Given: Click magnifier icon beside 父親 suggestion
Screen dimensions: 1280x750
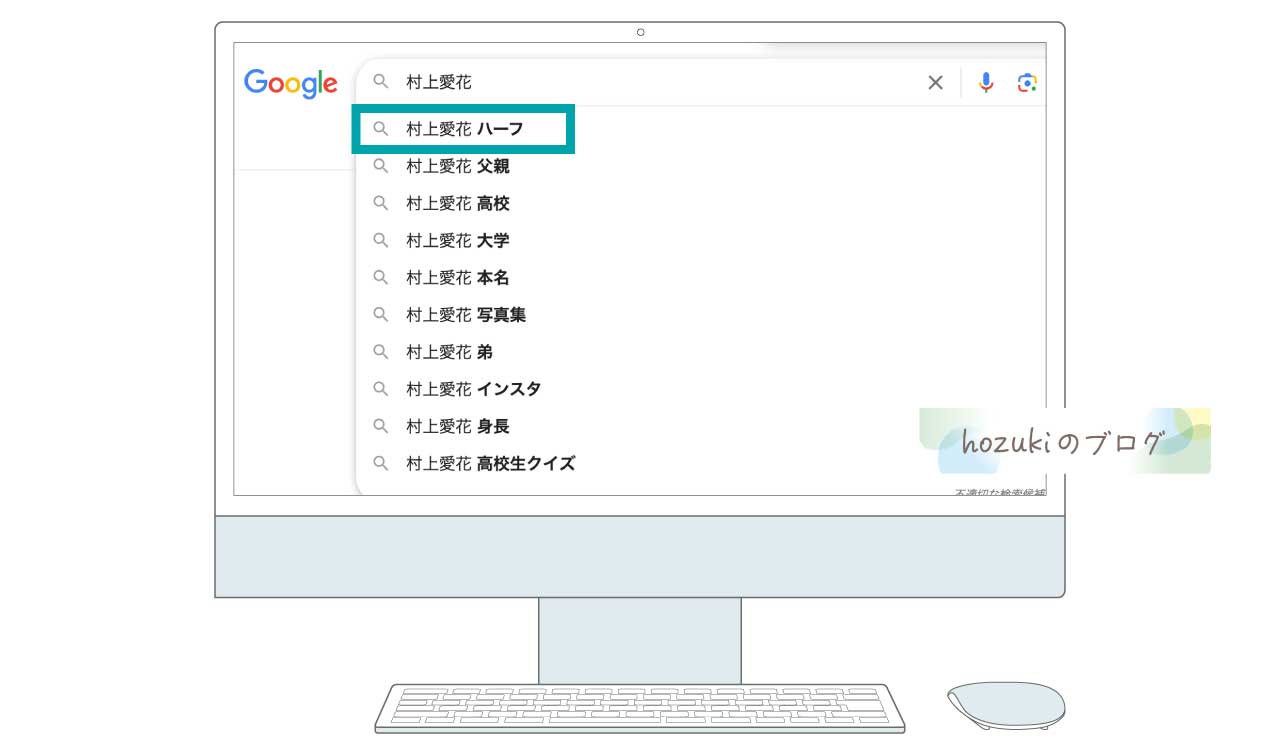Looking at the screenshot, I should click(x=380, y=166).
